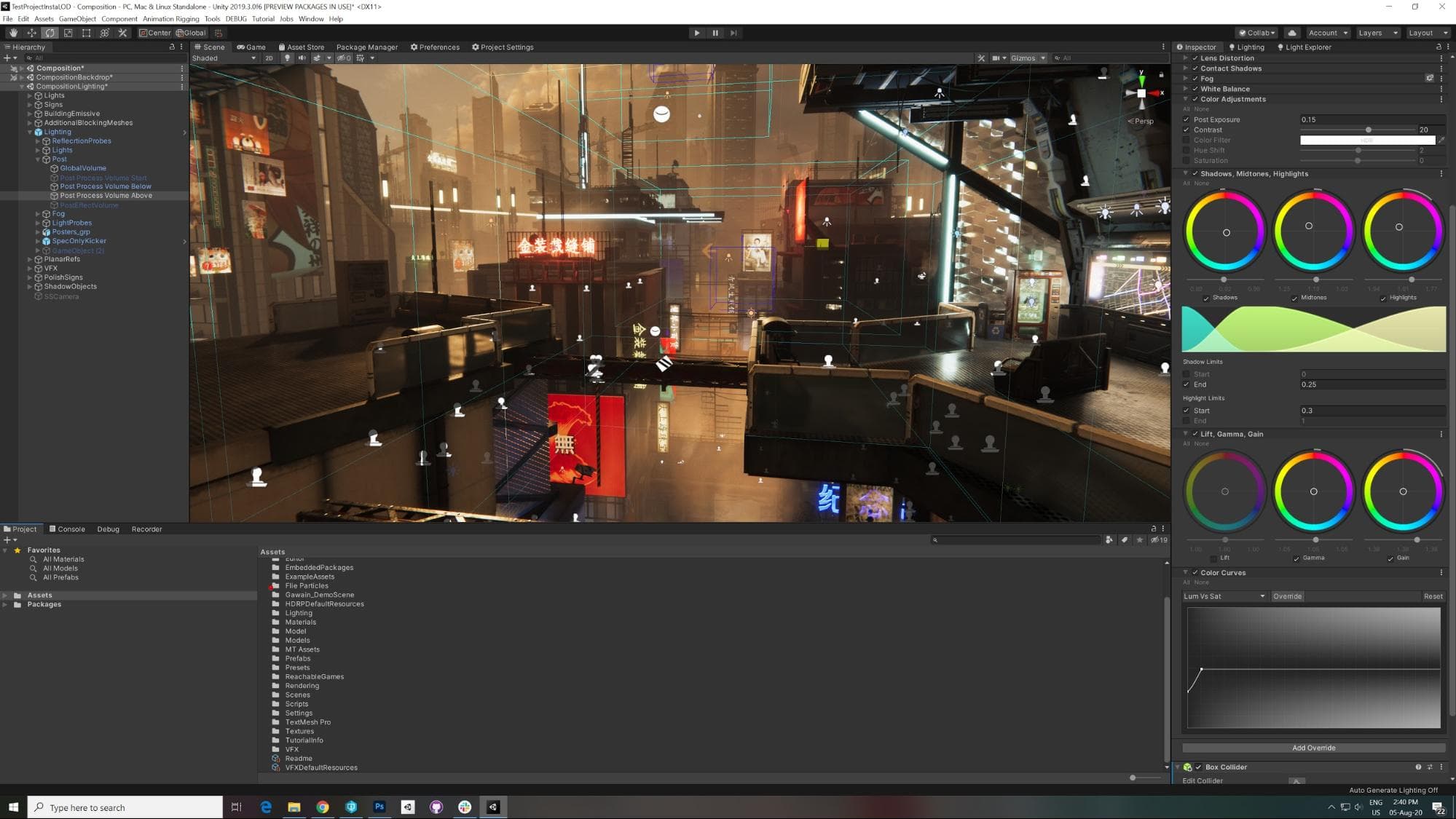Toggle the Contrast override checkbox

tap(1187, 130)
